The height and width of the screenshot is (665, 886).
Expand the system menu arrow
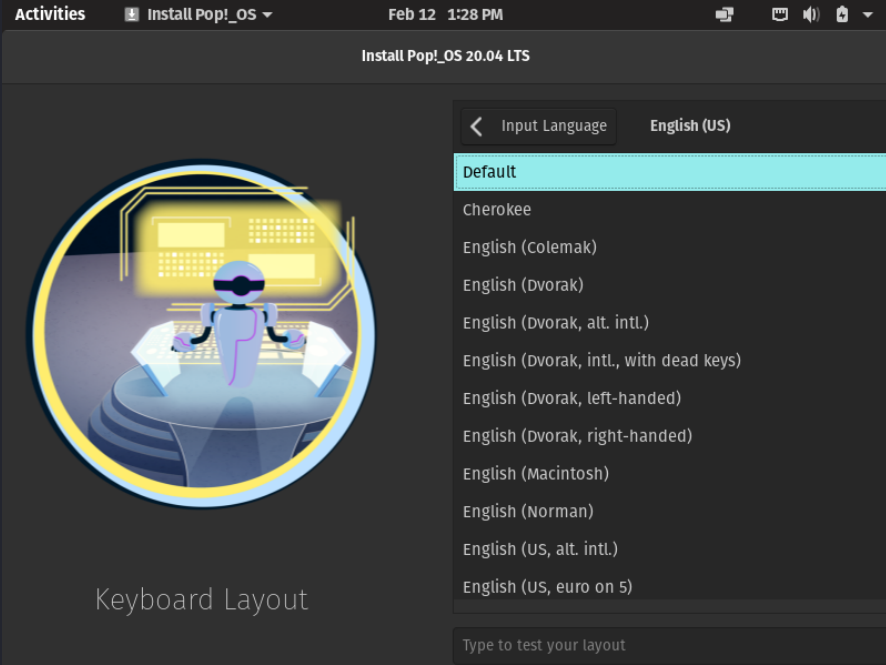pyautogui.click(x=868, y=15)
